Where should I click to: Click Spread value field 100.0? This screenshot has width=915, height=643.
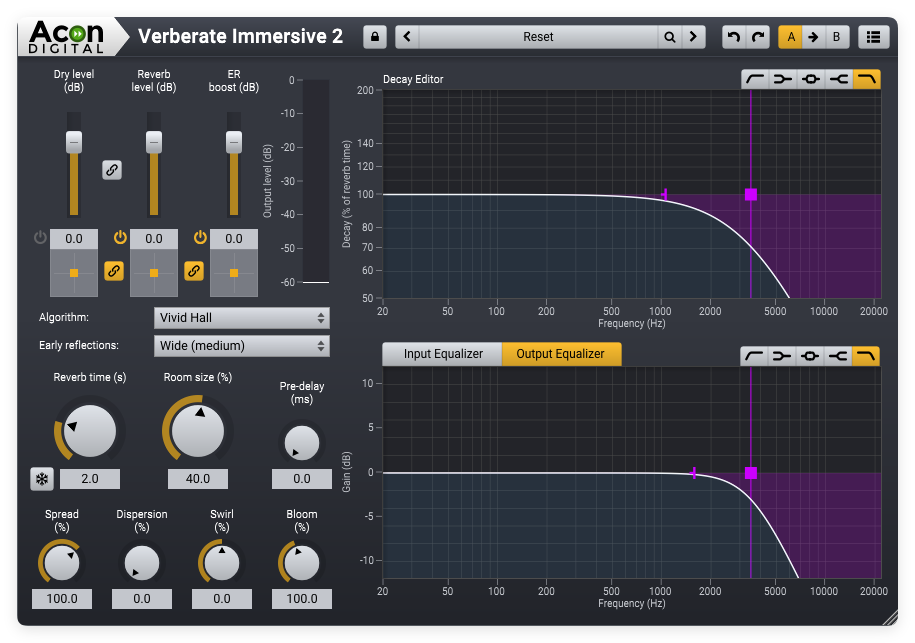point(62,599)
